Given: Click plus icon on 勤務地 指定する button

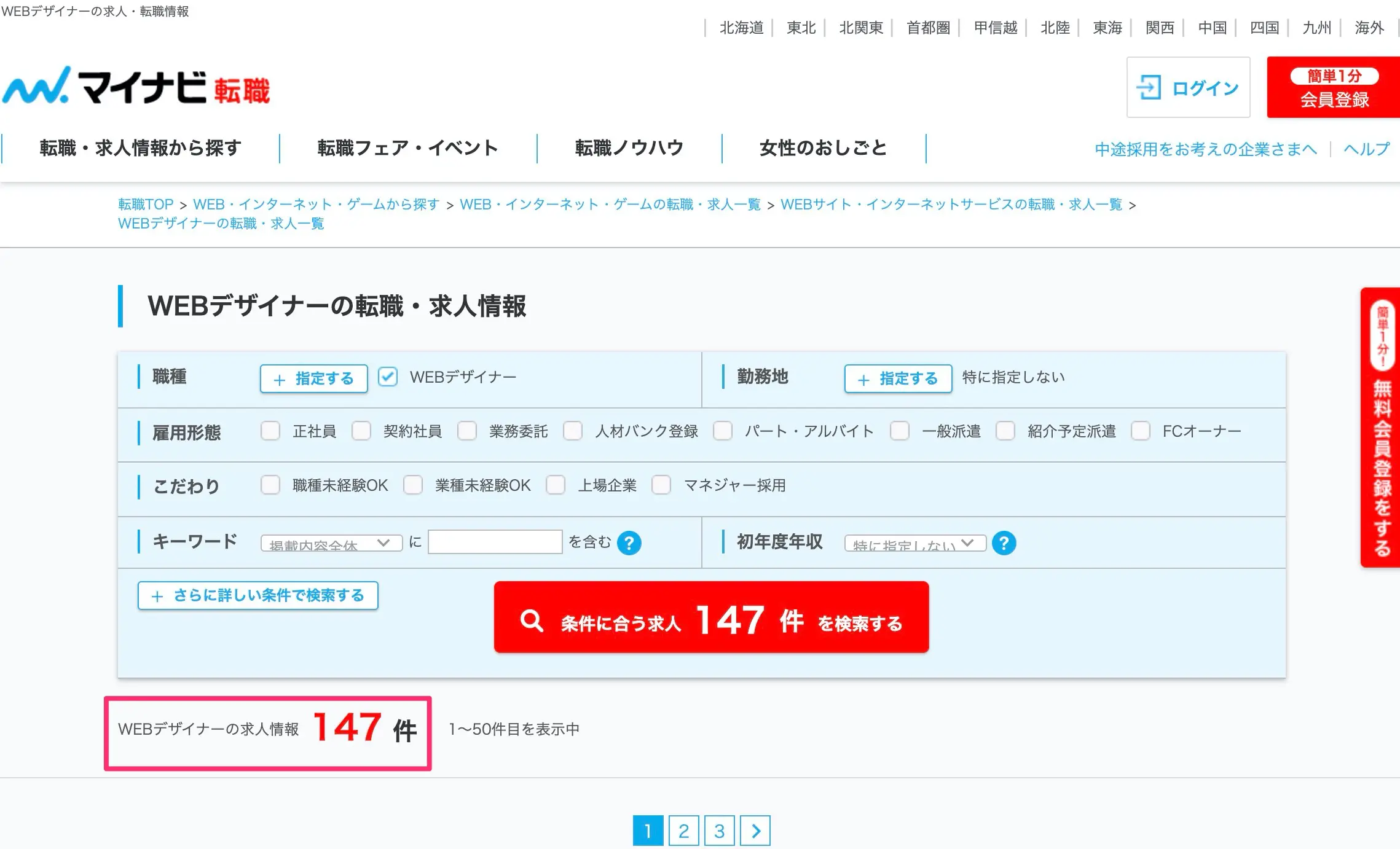Looking at the screenshot, I should tap(863, 380).
